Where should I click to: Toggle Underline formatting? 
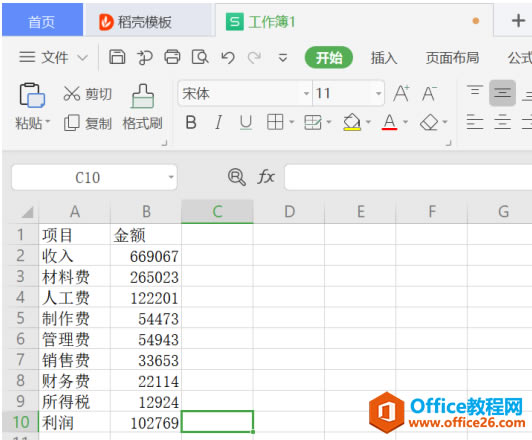[x=246, y=122]
